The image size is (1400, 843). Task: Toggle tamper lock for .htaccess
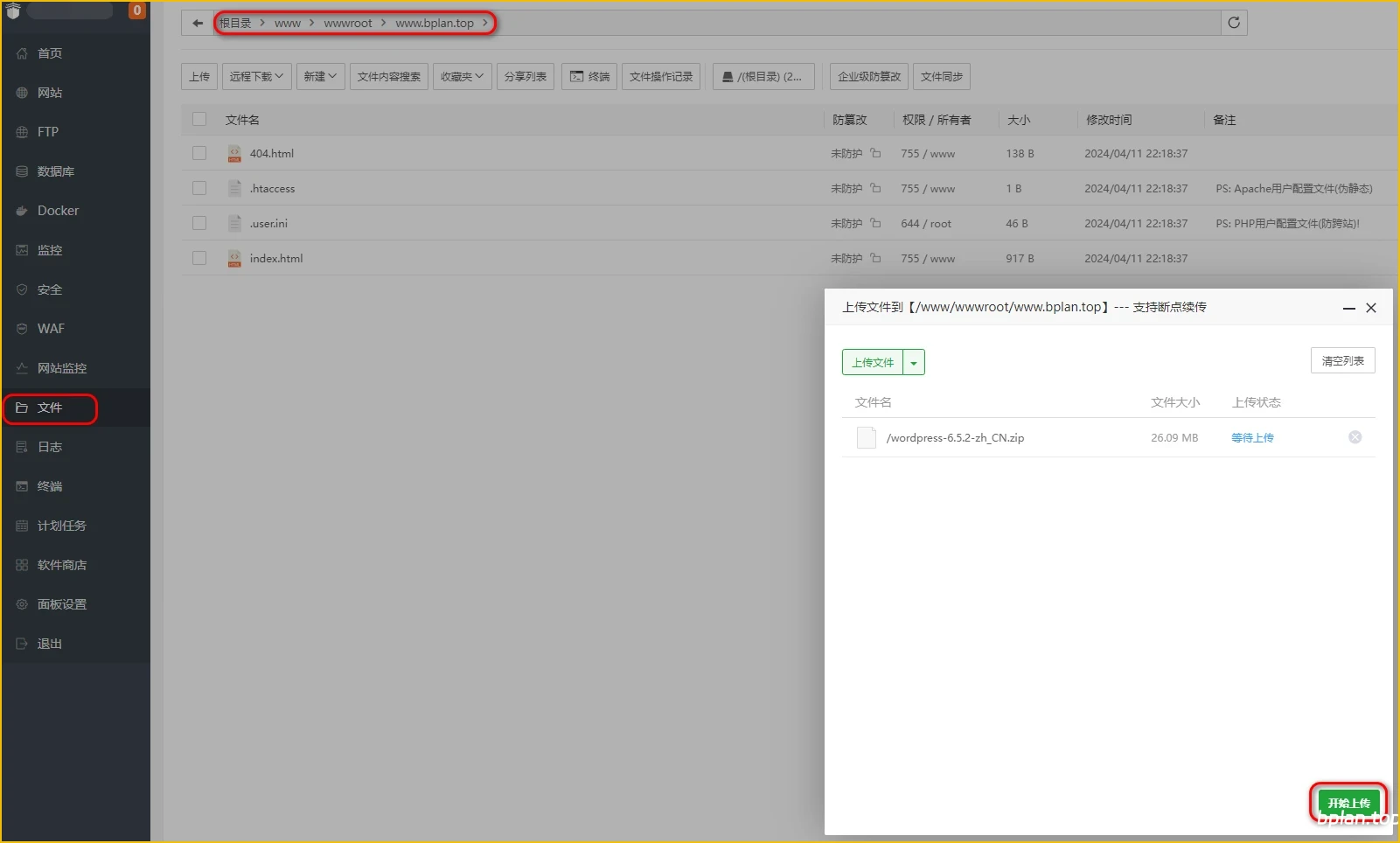tap(875, 188)
